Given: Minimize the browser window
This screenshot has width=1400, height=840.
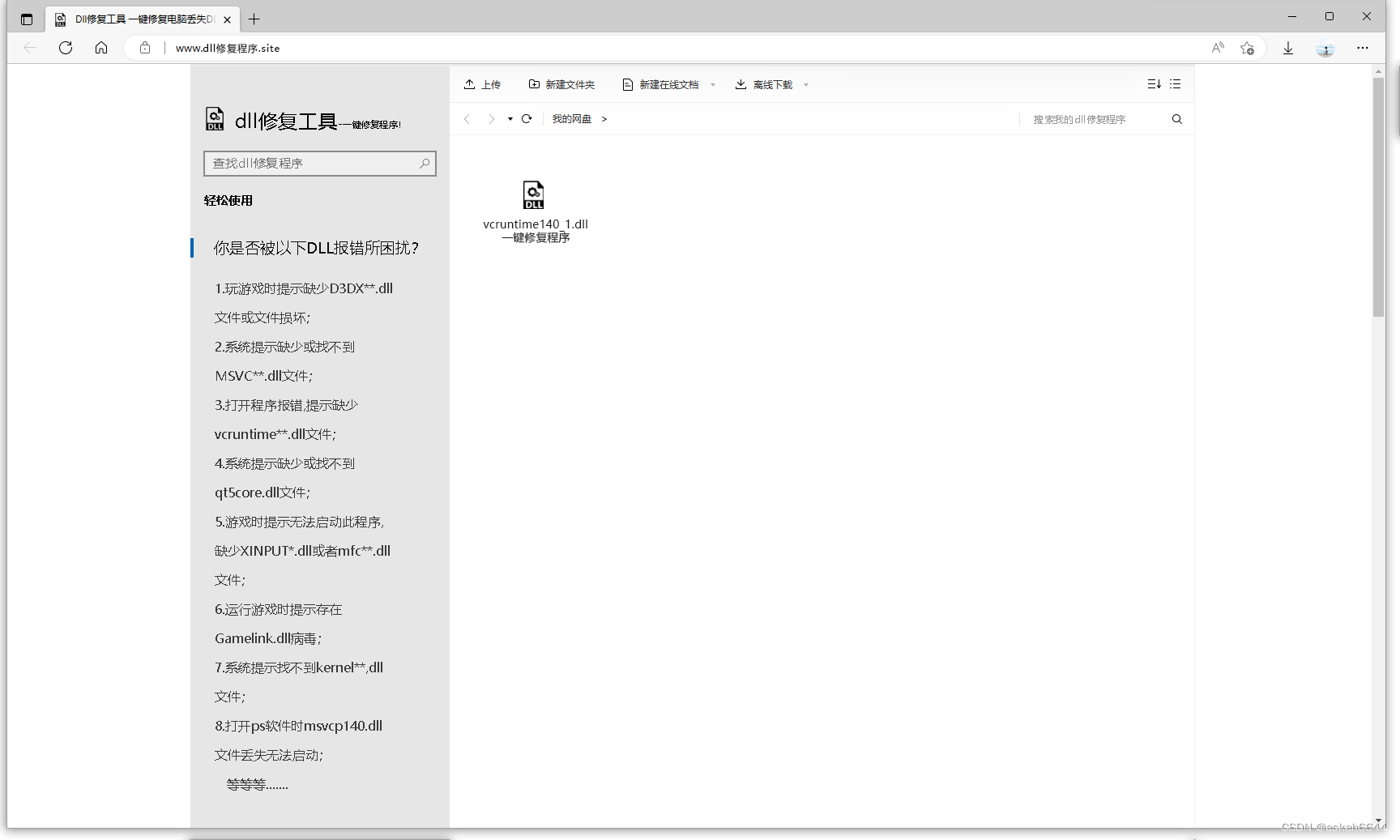Looking at the screenshot, I should (x=1292, y=16).
